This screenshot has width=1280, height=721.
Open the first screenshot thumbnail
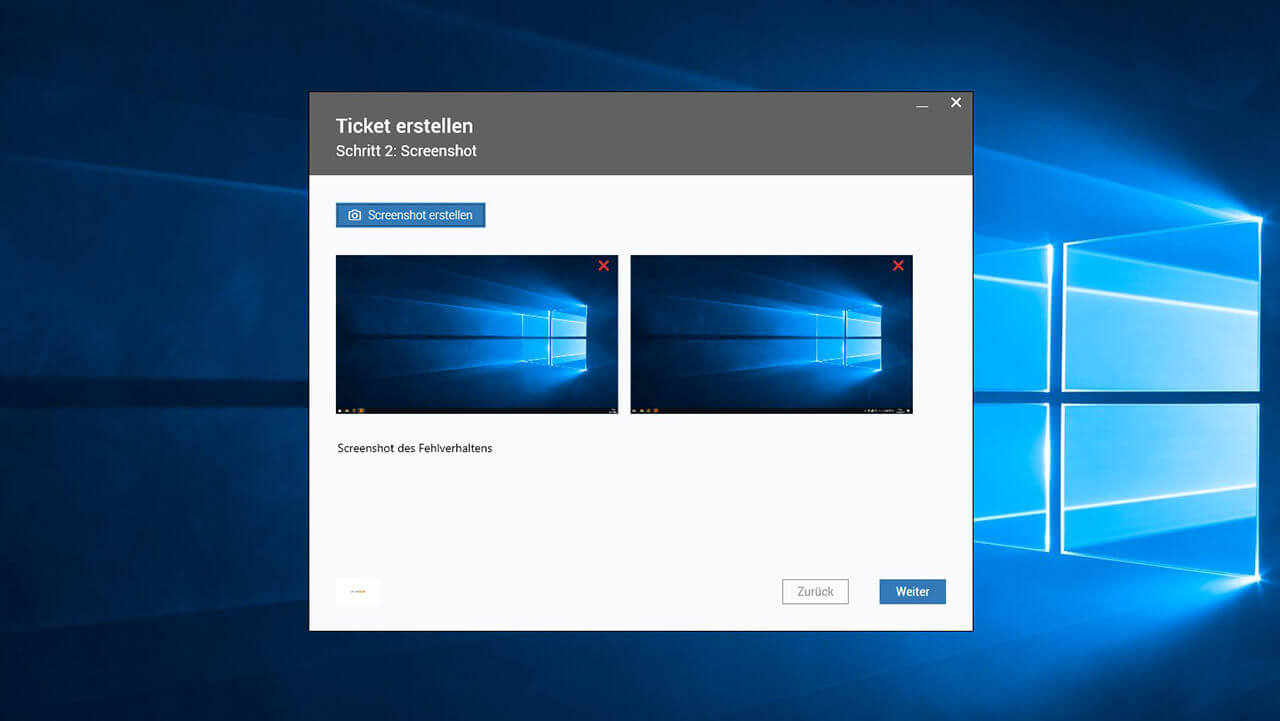pos(476,334)
